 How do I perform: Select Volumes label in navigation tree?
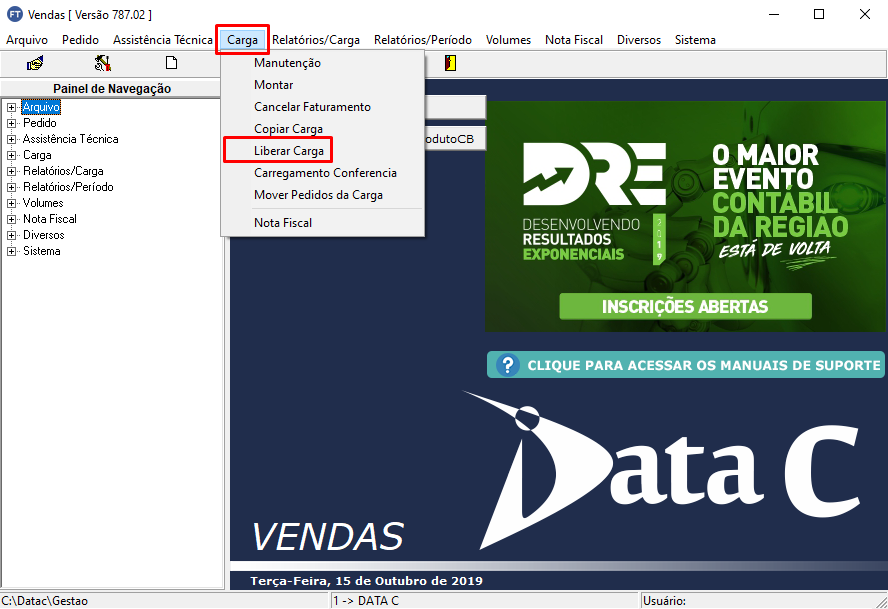pos(43,203)
